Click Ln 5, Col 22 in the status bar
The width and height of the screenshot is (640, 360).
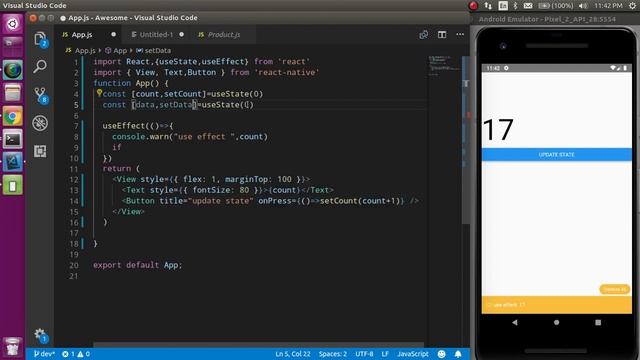[x=293, y=354]
